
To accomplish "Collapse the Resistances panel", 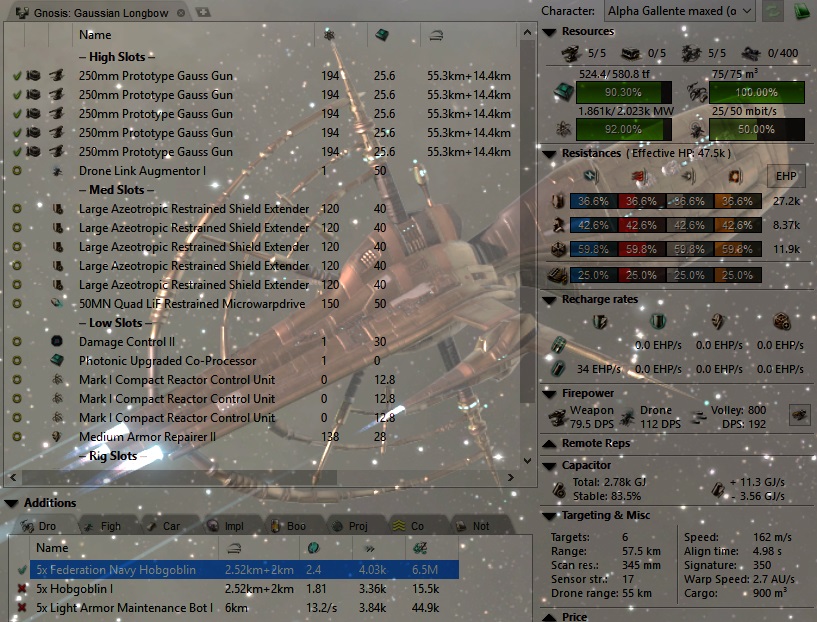I will (549, 154).
